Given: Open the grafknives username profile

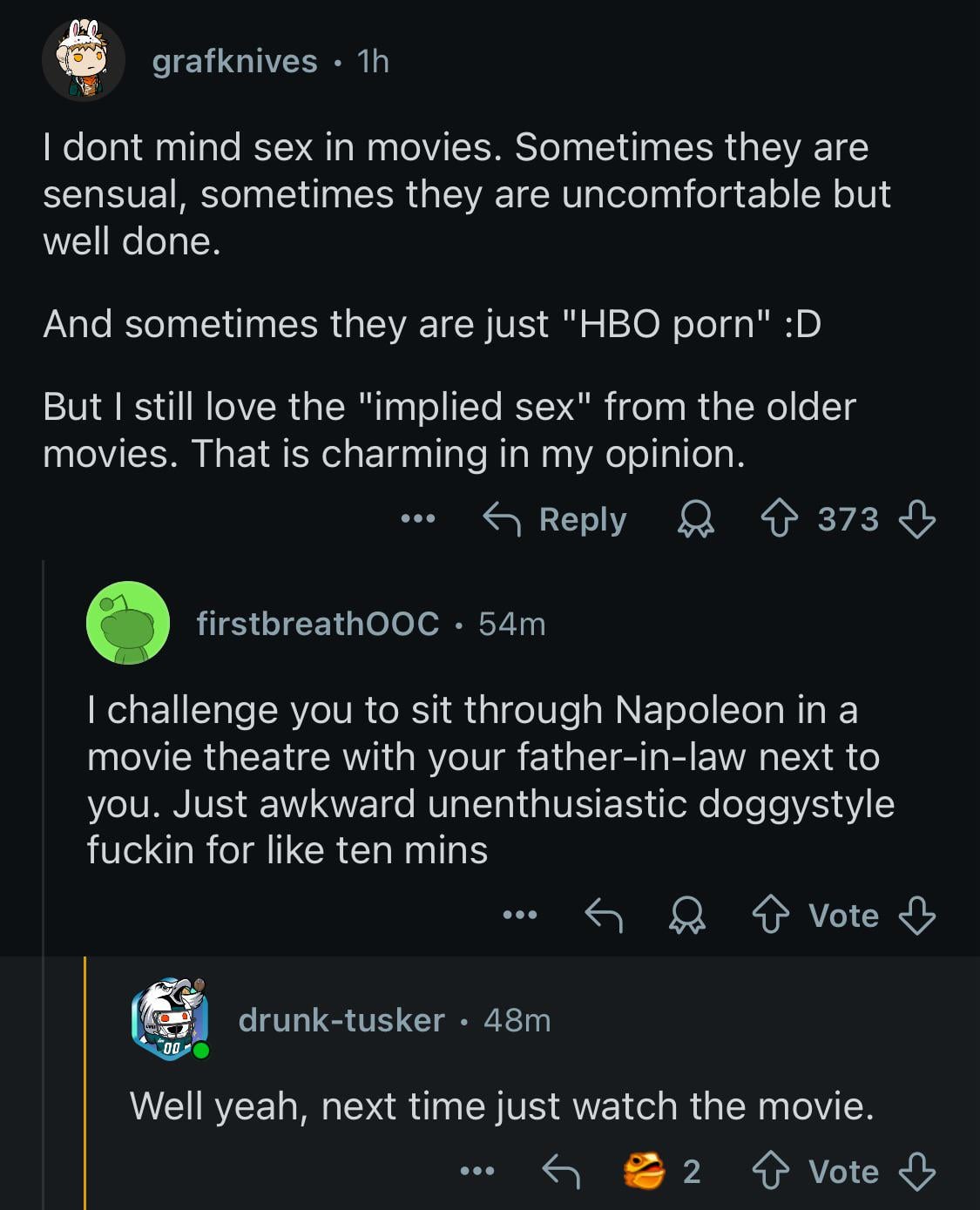Looking at the screenshot, I should coord(234,61).
